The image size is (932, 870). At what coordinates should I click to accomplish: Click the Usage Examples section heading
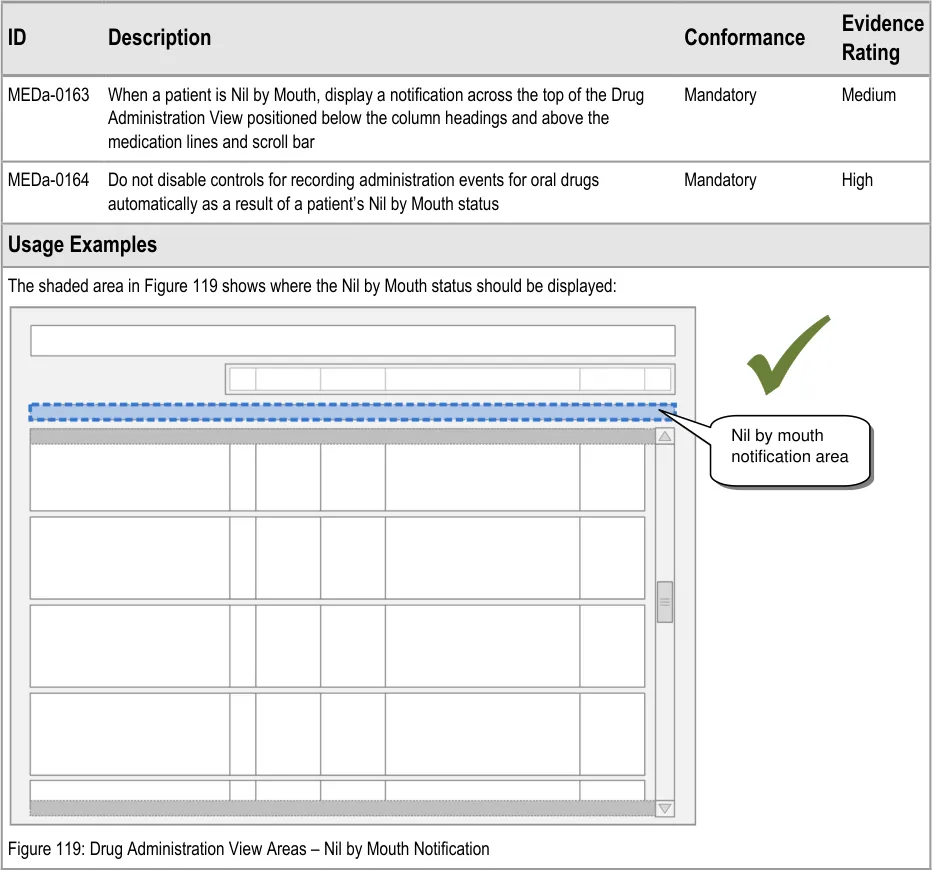[82, 245]
